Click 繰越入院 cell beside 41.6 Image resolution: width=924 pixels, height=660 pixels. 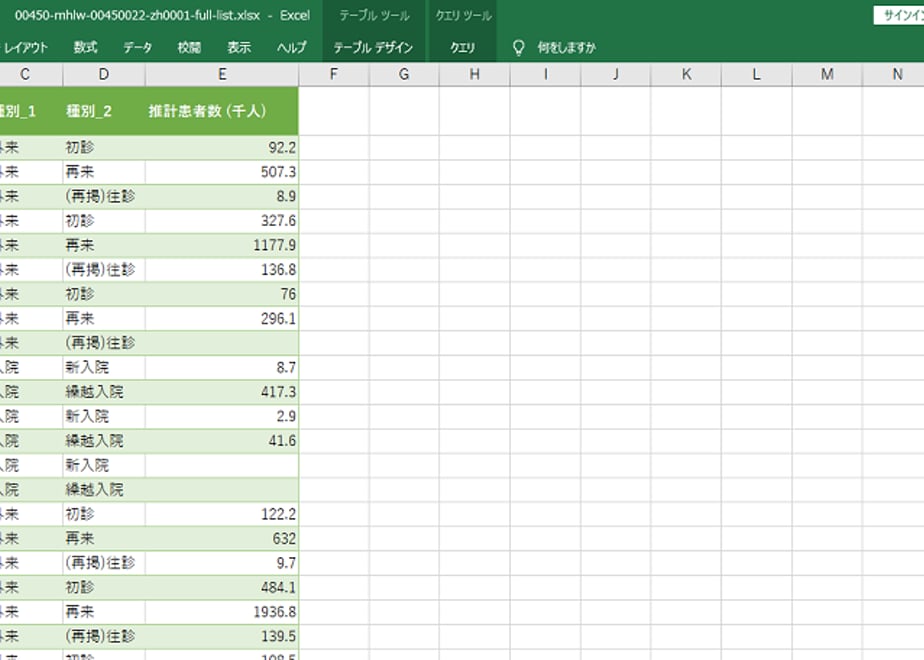104,441
